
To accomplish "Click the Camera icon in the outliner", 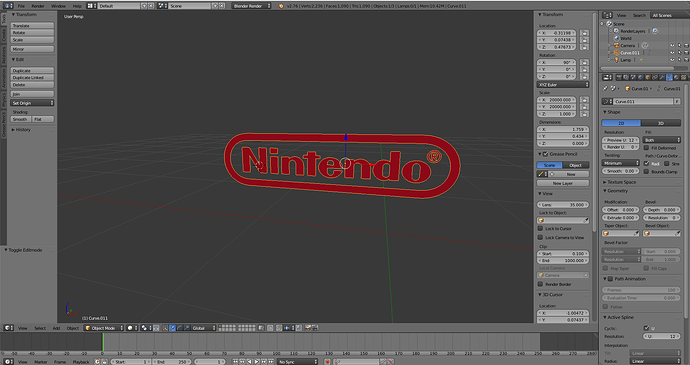I will tap(617, 45).
